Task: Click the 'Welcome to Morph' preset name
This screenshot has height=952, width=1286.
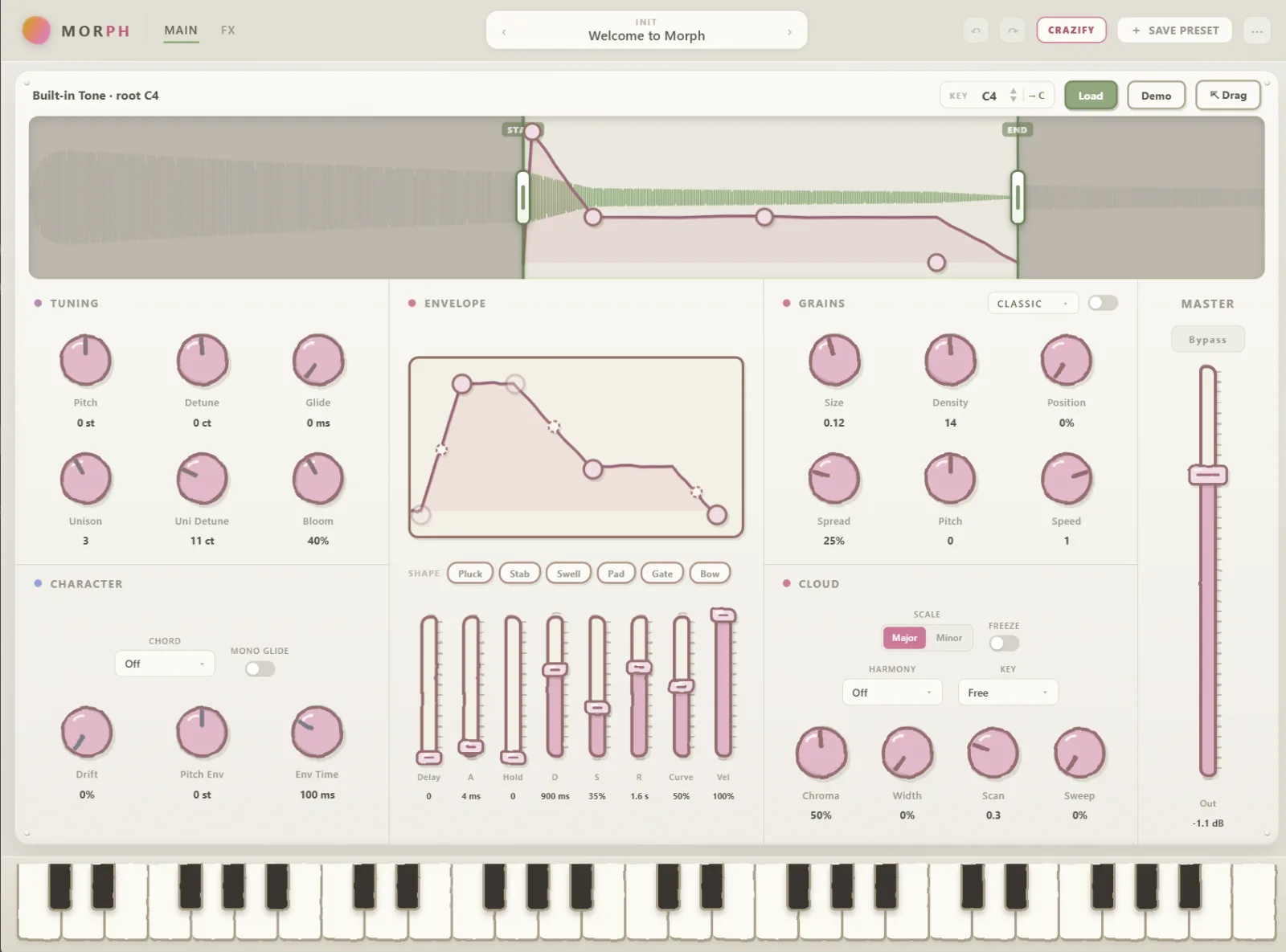Action: [646, 36]
